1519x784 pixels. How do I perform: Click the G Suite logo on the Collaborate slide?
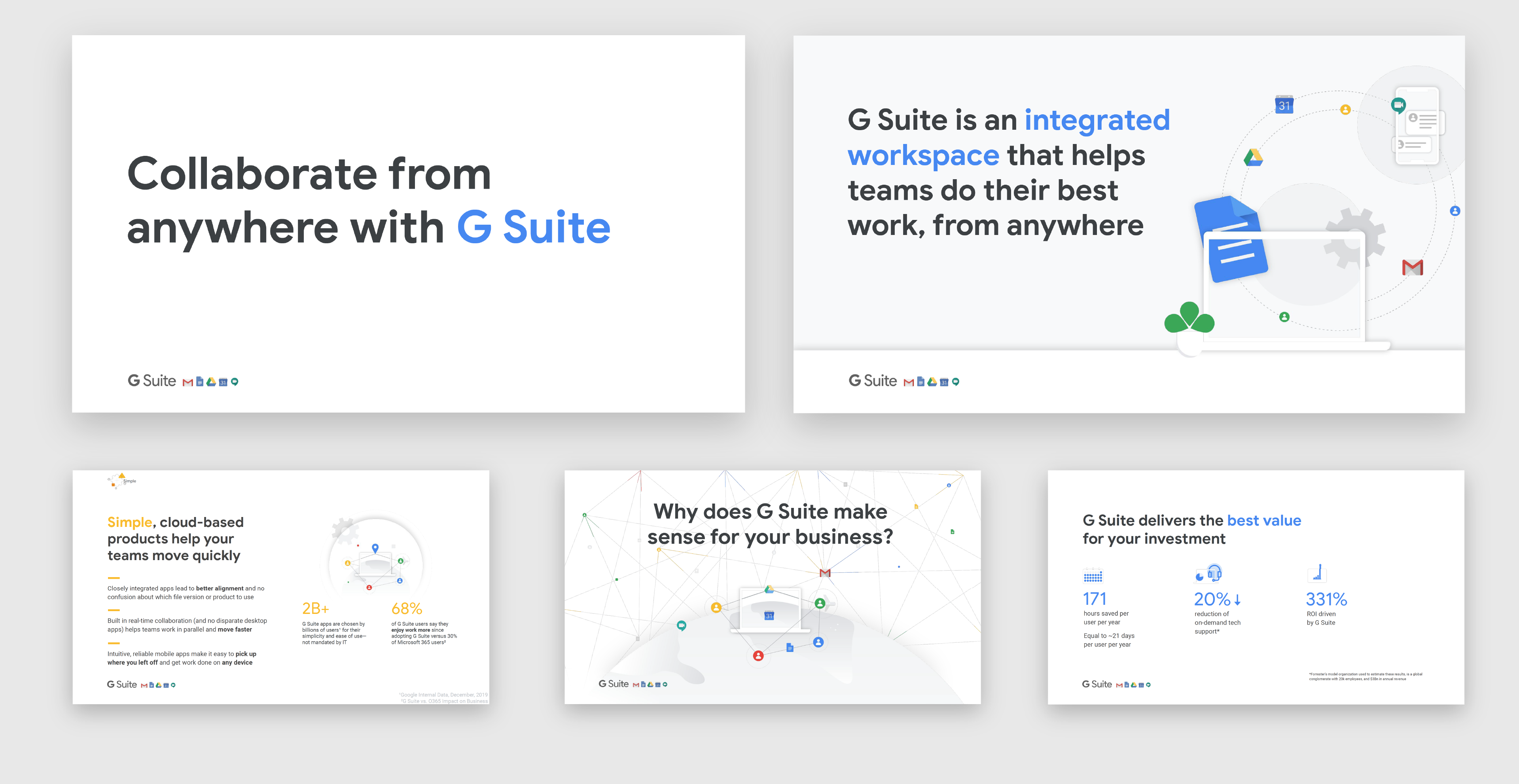152,381
